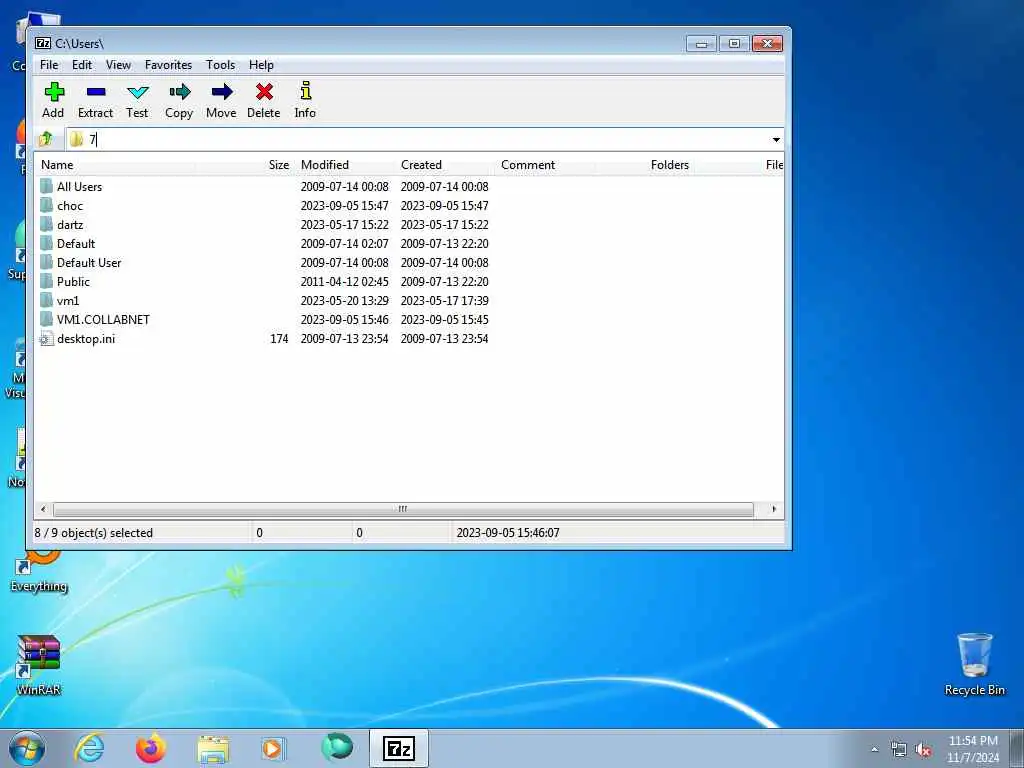Select the choc folder icon

(46, 205)
